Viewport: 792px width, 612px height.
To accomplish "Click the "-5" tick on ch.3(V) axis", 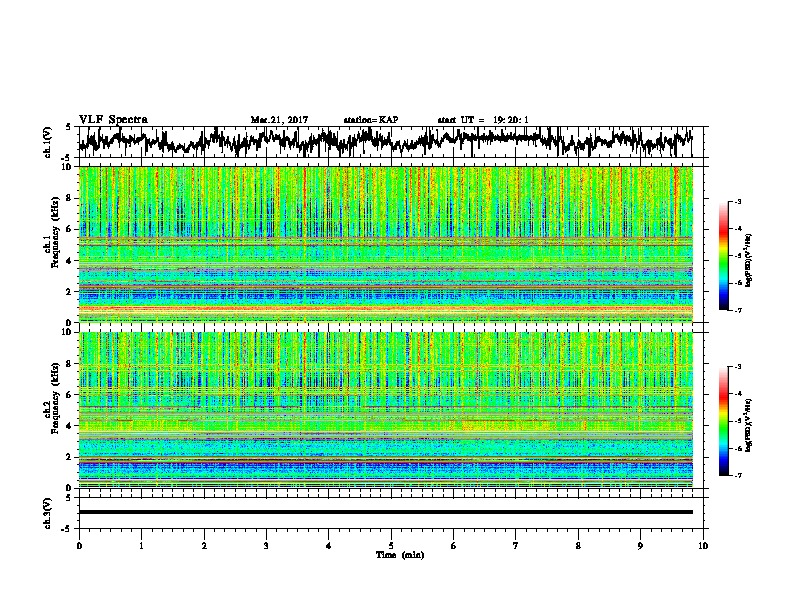I will pos(68,529).
